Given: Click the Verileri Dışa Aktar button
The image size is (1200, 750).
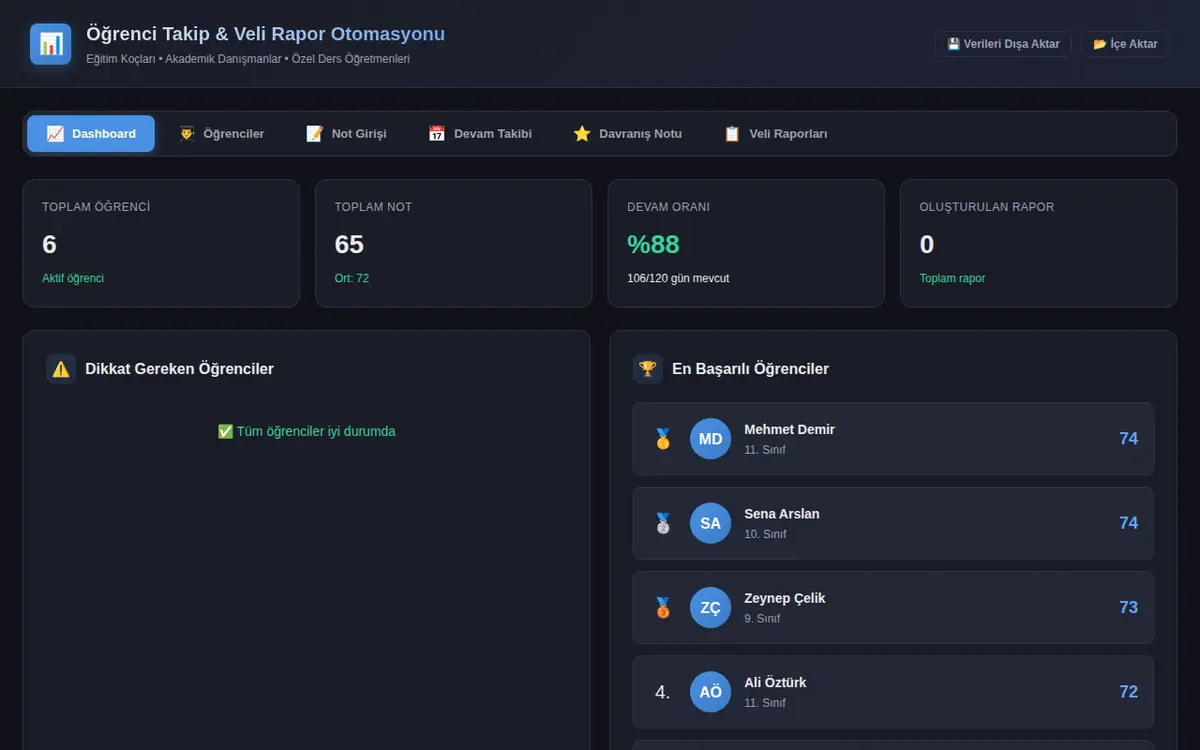Looking at the screenshot, I should 1003,44.
